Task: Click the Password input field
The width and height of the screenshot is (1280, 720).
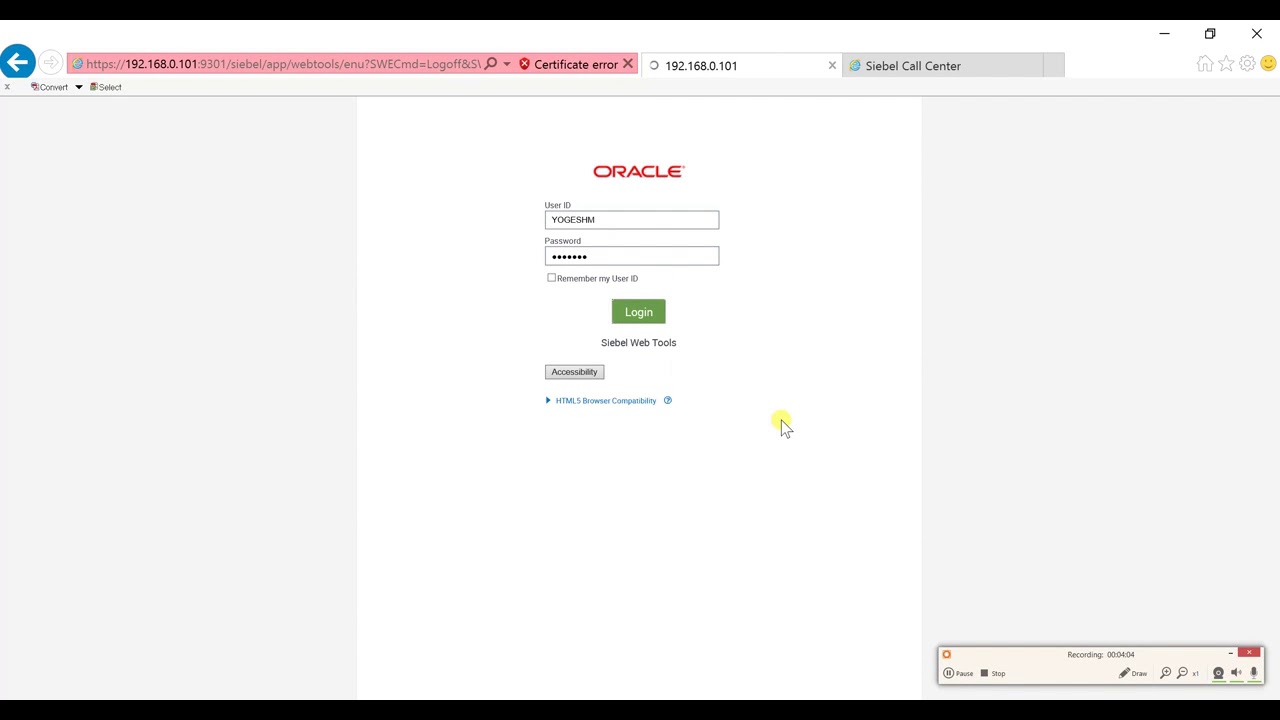Action: click(x=631, y=256)
